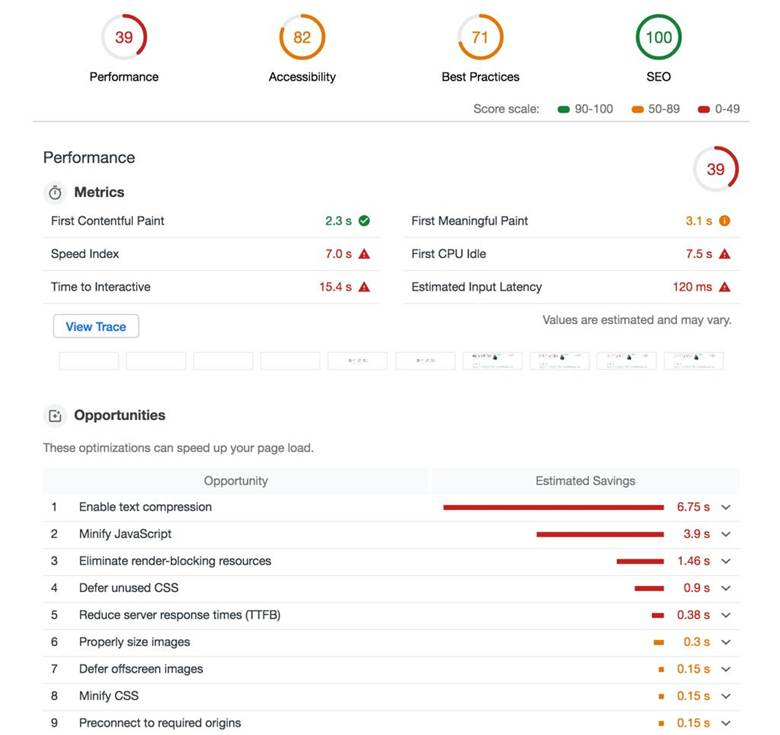Click warning triangle beside First CPU Idle
Screen dimensions: 780x735
(x=725, y=254)
